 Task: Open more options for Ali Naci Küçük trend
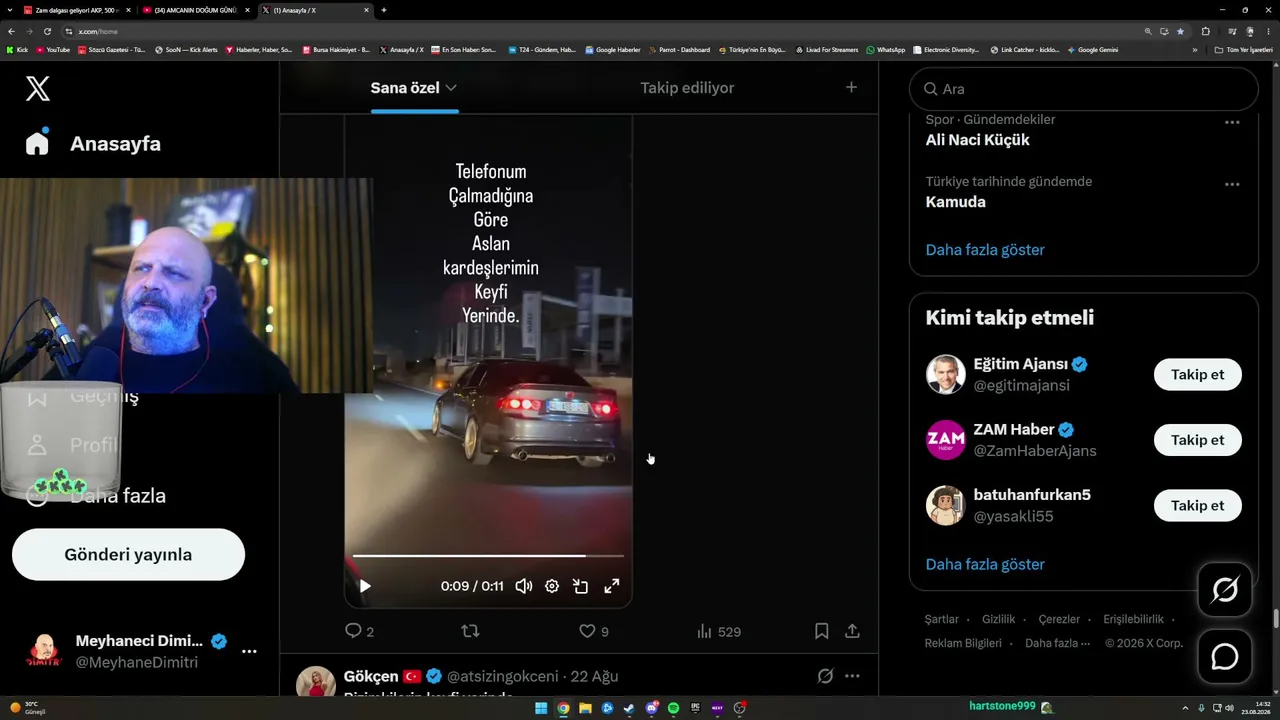tap(1232, 122)
